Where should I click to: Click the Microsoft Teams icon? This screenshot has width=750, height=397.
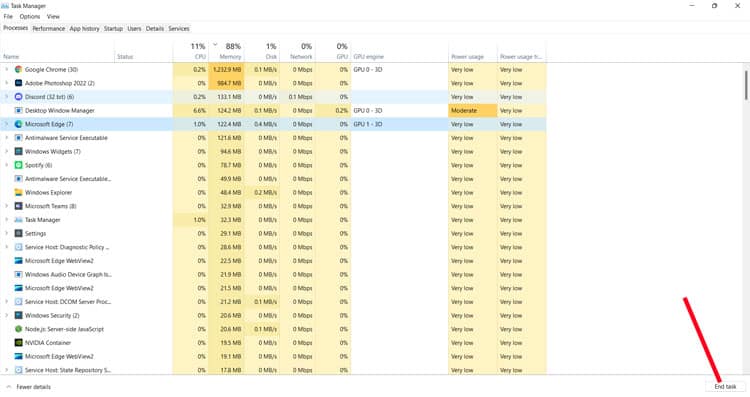click(18, 206)
